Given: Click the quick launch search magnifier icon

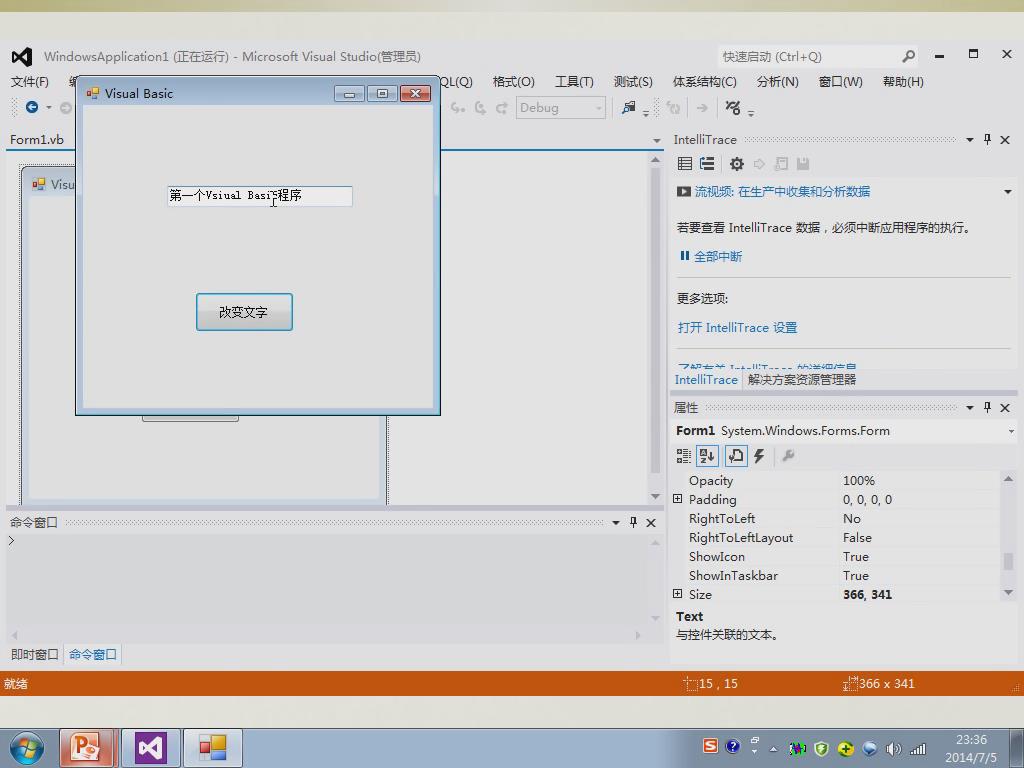Looking at the screenshot, I should click(x=908, y=57).
